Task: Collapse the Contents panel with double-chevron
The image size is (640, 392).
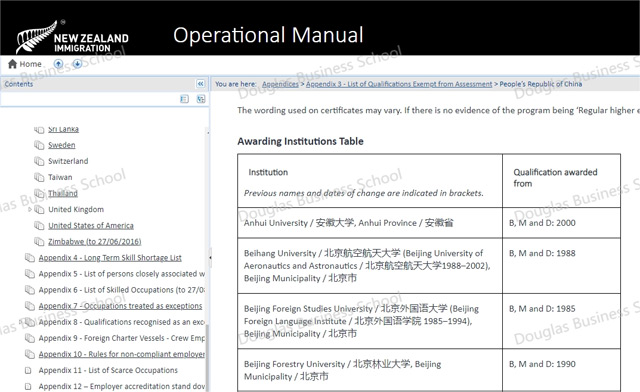Action: point(200,84)
